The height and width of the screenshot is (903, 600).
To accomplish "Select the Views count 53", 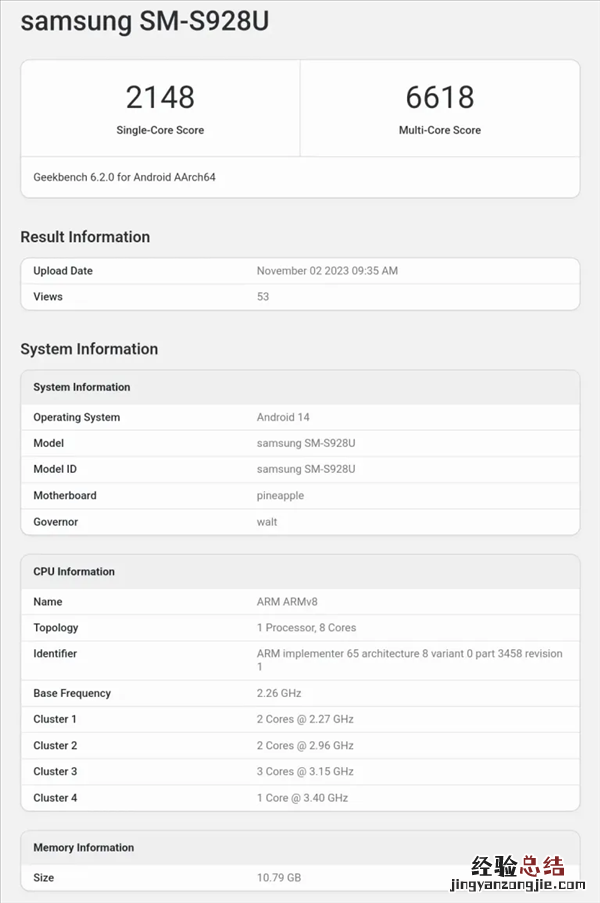I will [263, 297].
